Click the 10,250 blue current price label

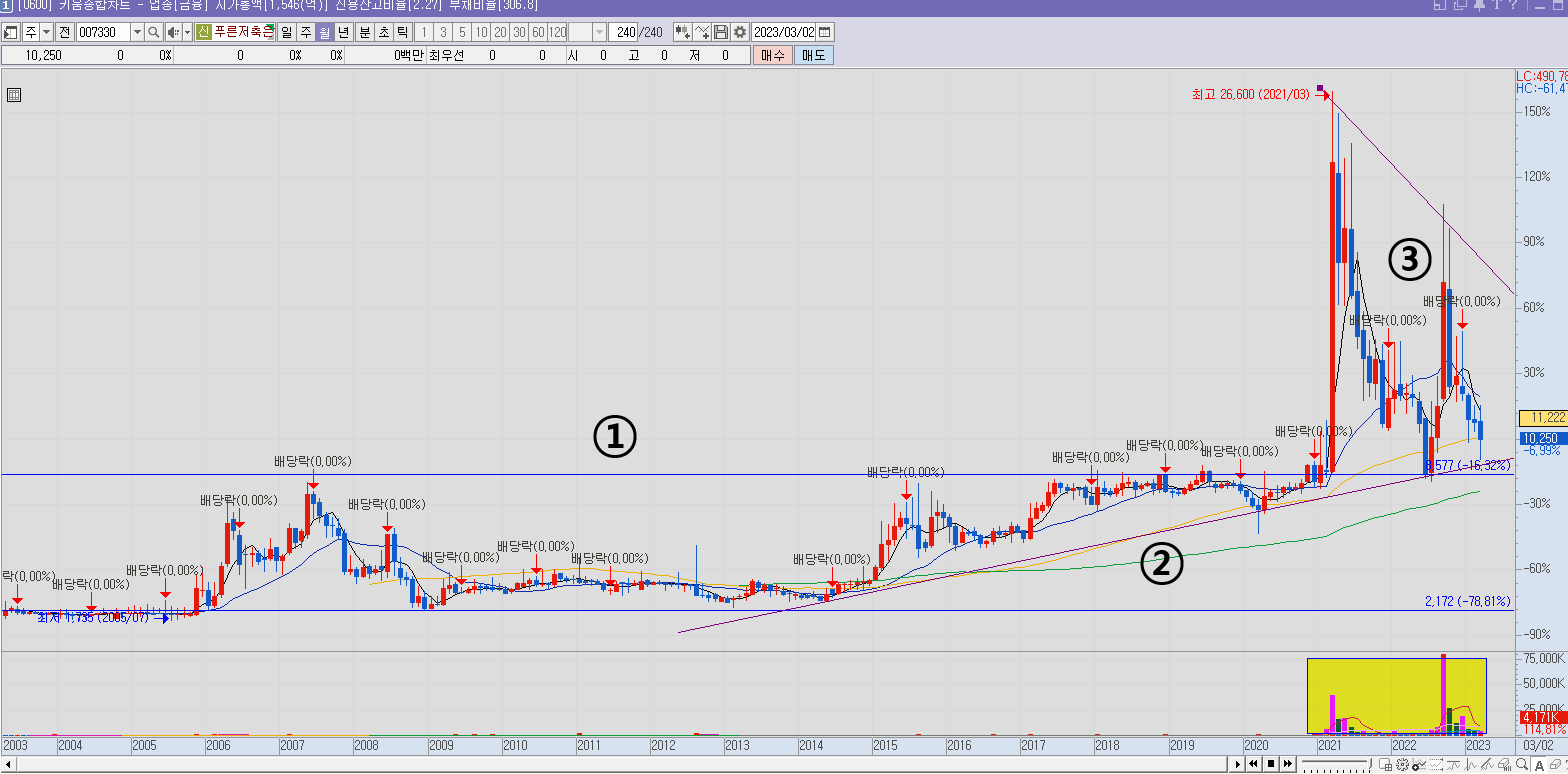coord(1542,438)
